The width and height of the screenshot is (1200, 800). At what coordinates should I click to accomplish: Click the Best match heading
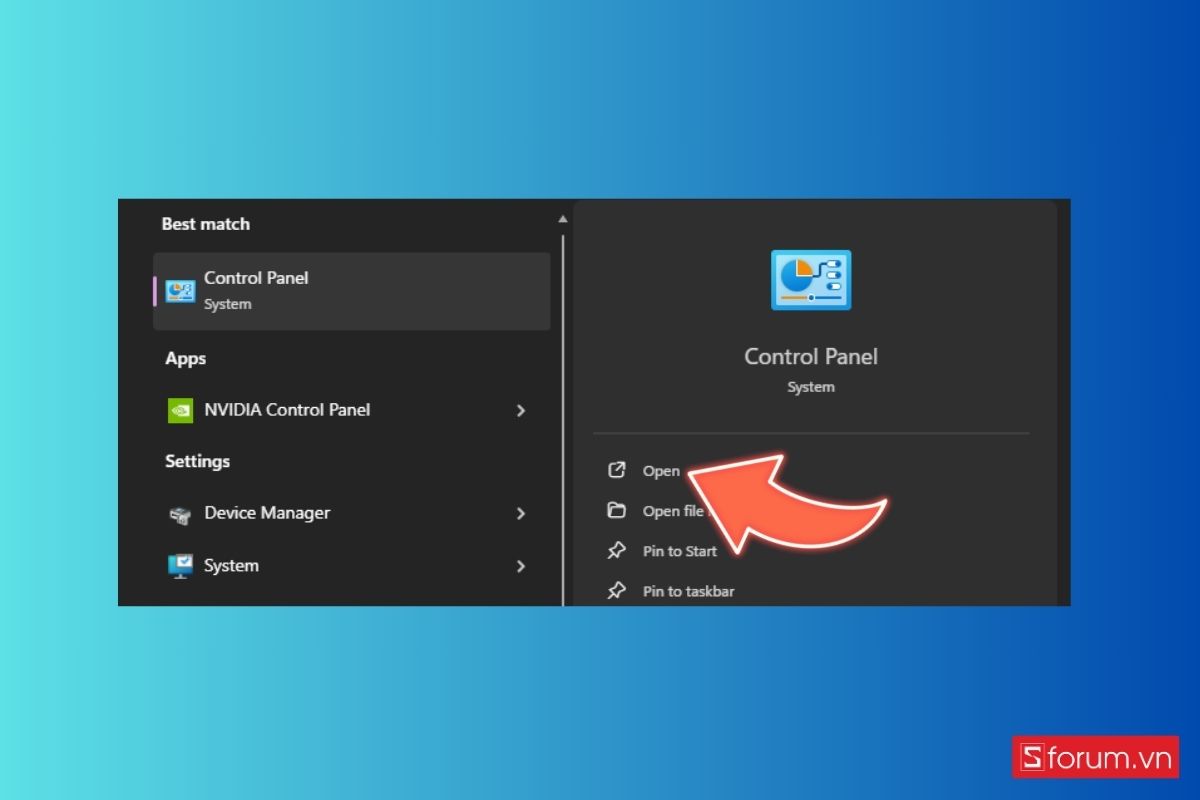(x=206, y=224)
